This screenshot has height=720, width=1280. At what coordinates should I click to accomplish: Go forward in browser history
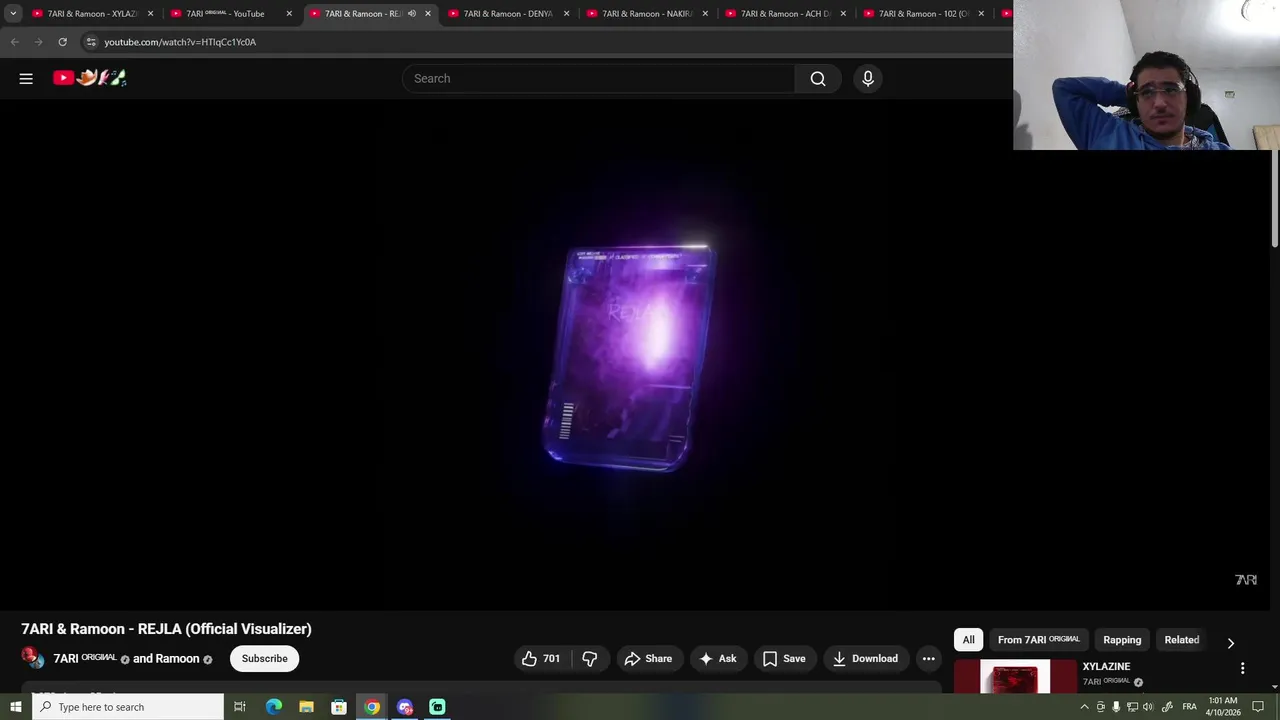(39, 42)
